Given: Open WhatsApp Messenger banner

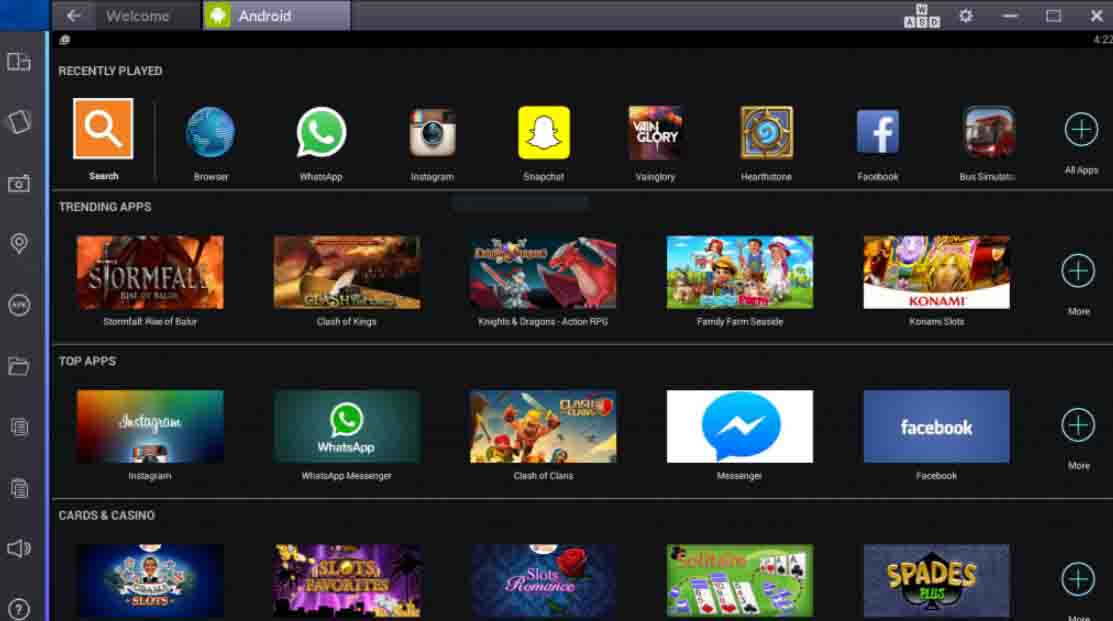Looking at the screenshot, I should [346, 427].
